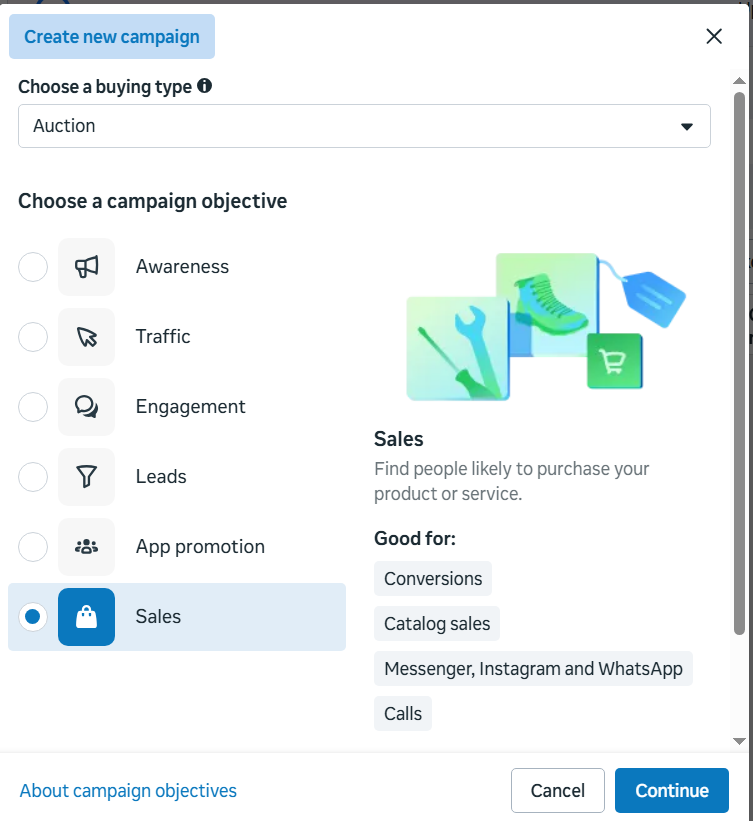Click the Sales shopping bag icon

point(86,617)
